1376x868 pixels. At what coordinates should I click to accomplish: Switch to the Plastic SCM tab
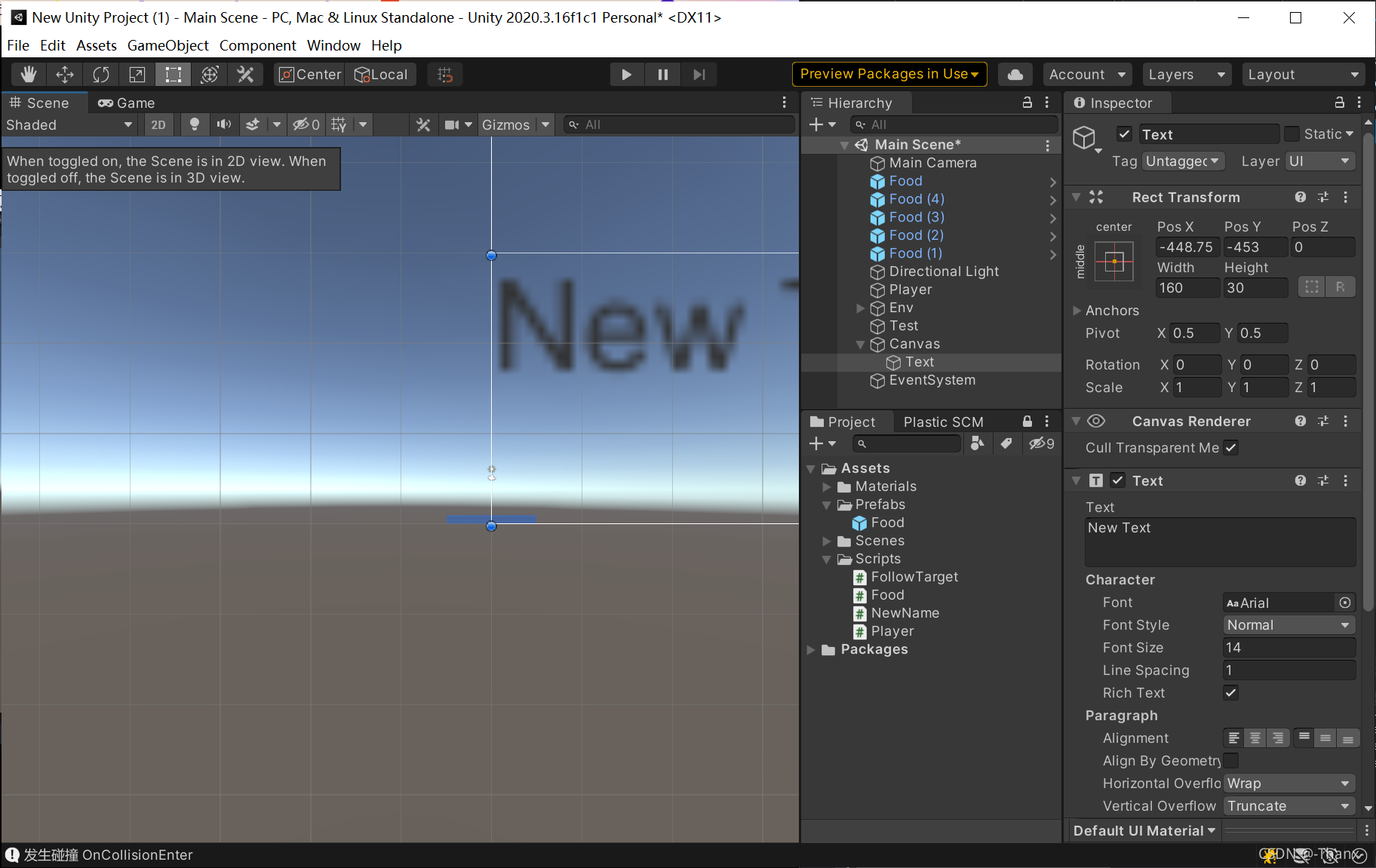(x=943, y=422)
